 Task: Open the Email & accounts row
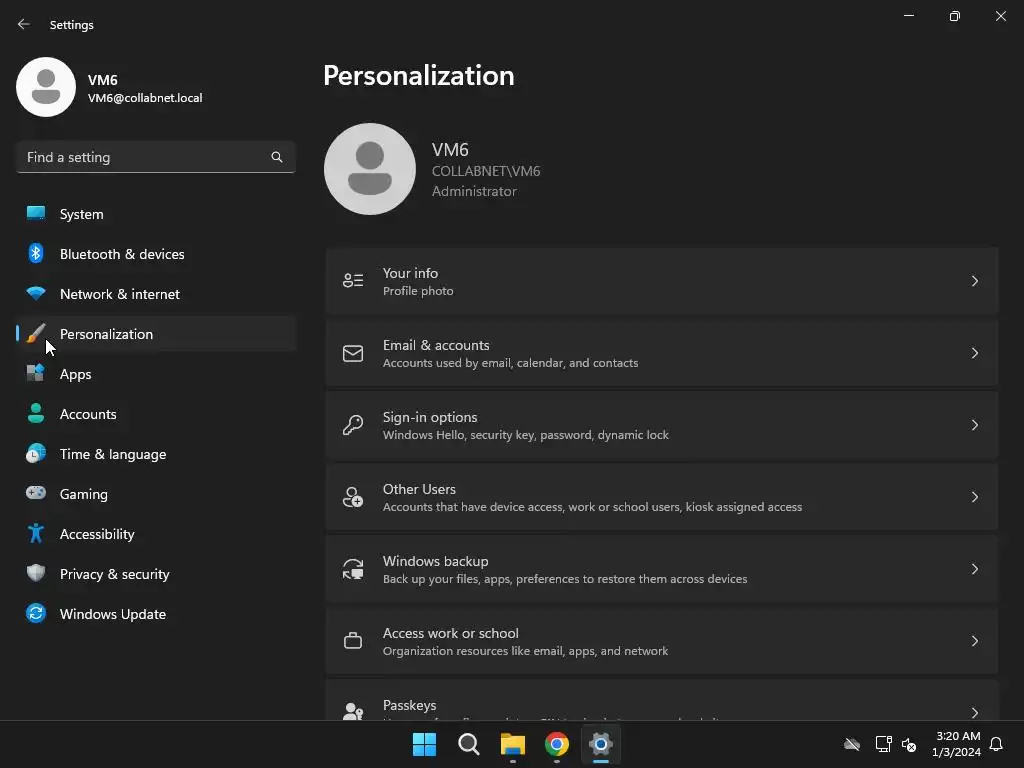(x=662, y=353)
